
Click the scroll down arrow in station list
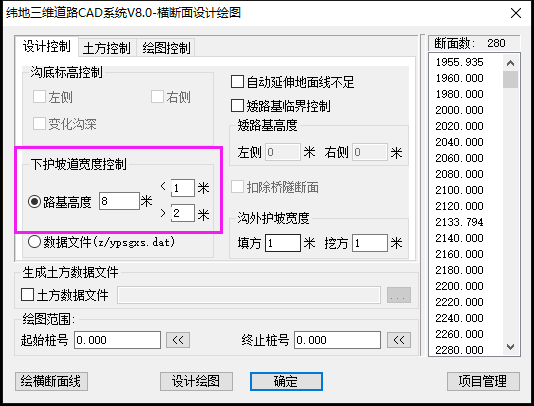(x=510, y=347)
